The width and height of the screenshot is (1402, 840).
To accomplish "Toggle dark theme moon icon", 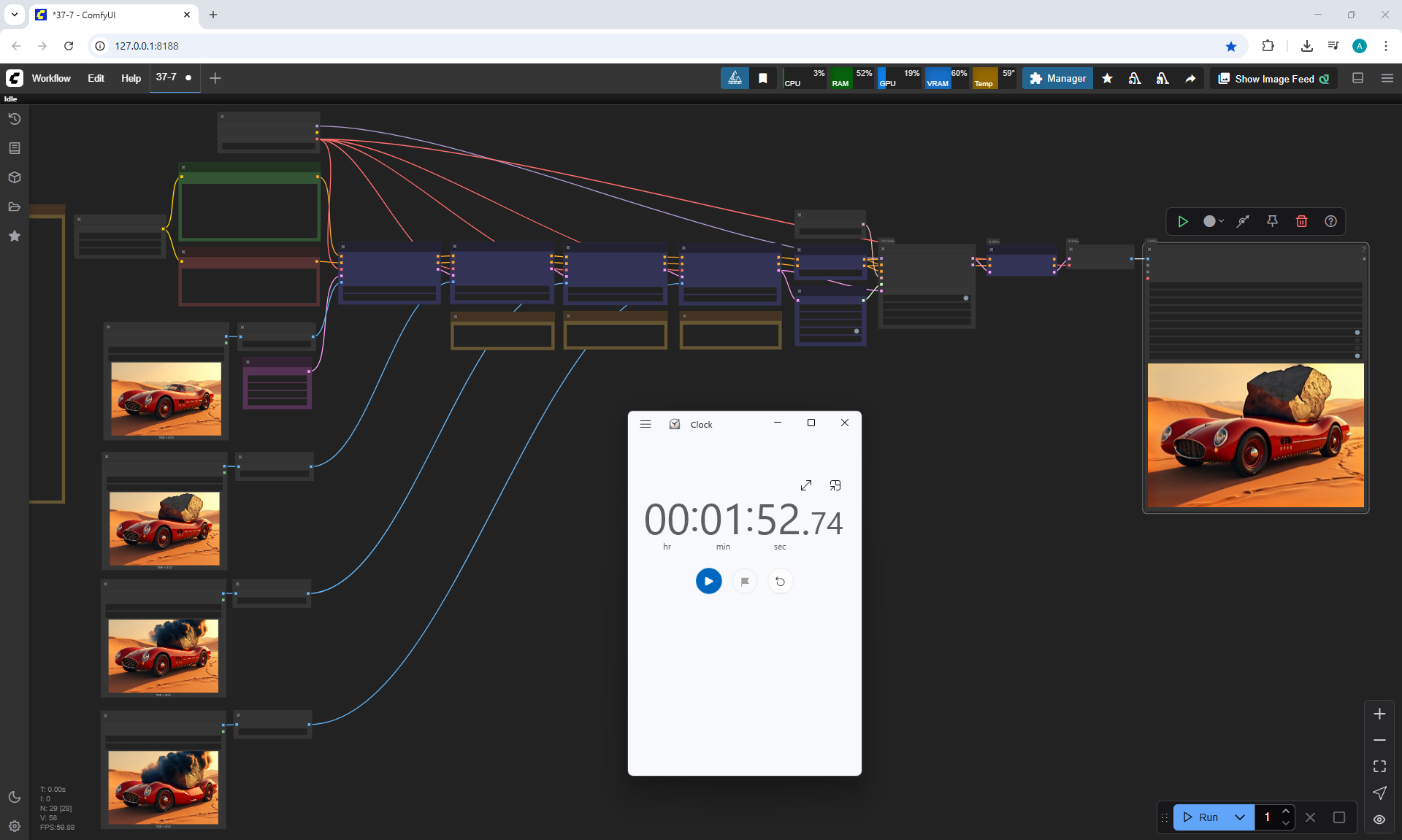I will [x=14, y=797].
